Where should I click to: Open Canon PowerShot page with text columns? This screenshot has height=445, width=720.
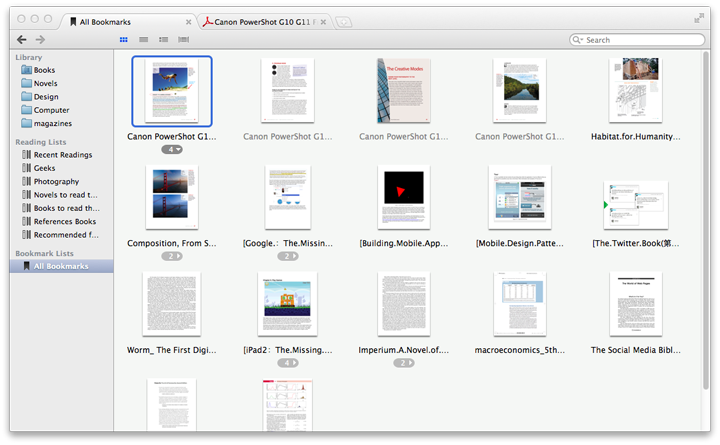click(x=288, y=90)
